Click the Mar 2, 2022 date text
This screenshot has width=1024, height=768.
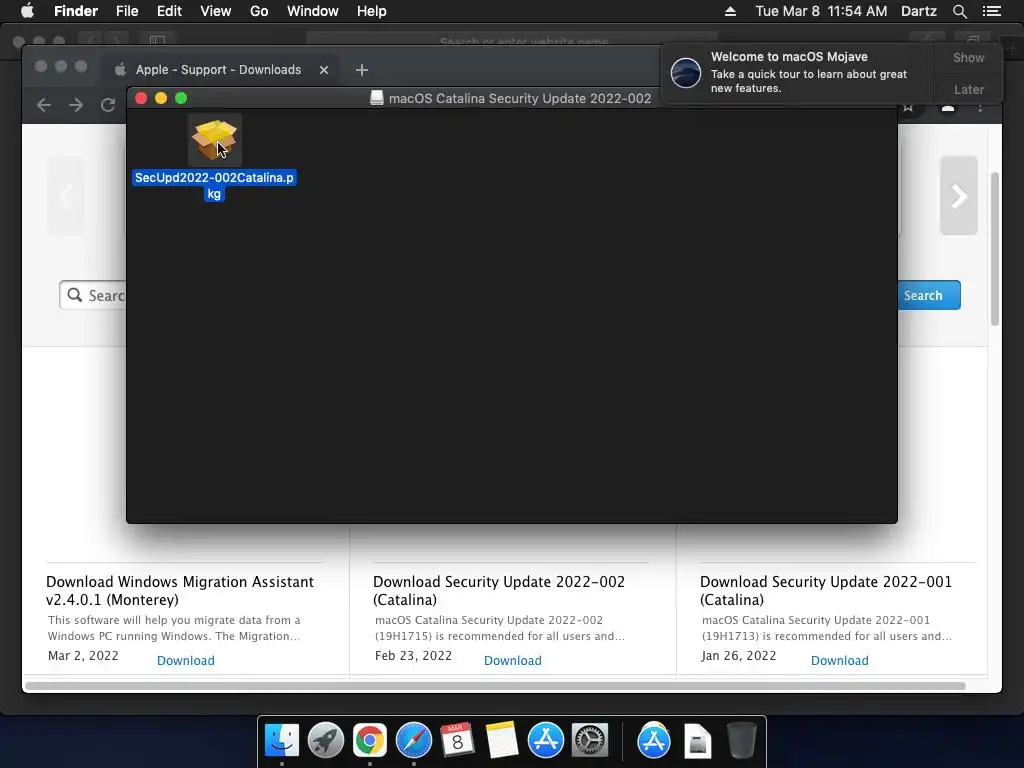pyautogui.click(x=83, y=656)
